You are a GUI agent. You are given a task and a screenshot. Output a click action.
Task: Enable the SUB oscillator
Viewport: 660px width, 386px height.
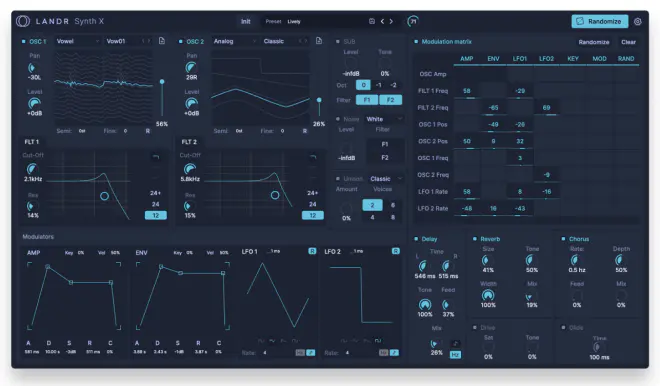(x=338, y=41)
